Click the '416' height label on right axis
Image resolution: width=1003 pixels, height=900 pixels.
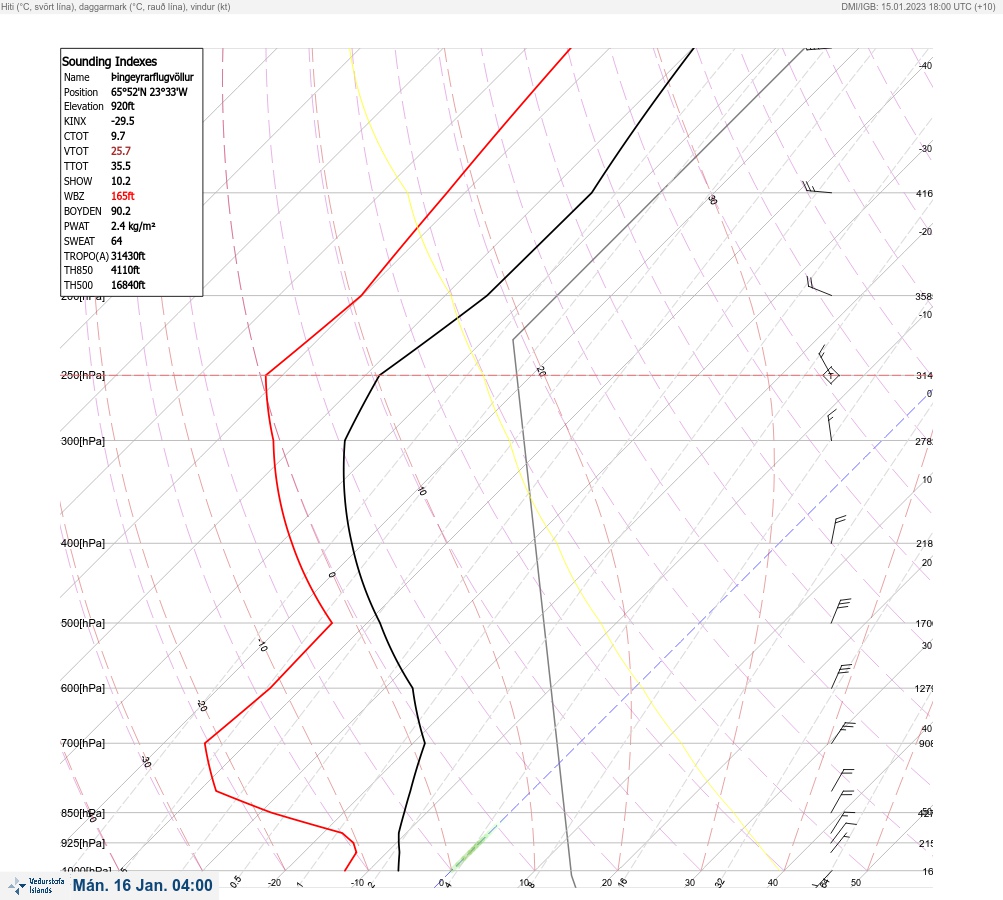pos(924,193)
